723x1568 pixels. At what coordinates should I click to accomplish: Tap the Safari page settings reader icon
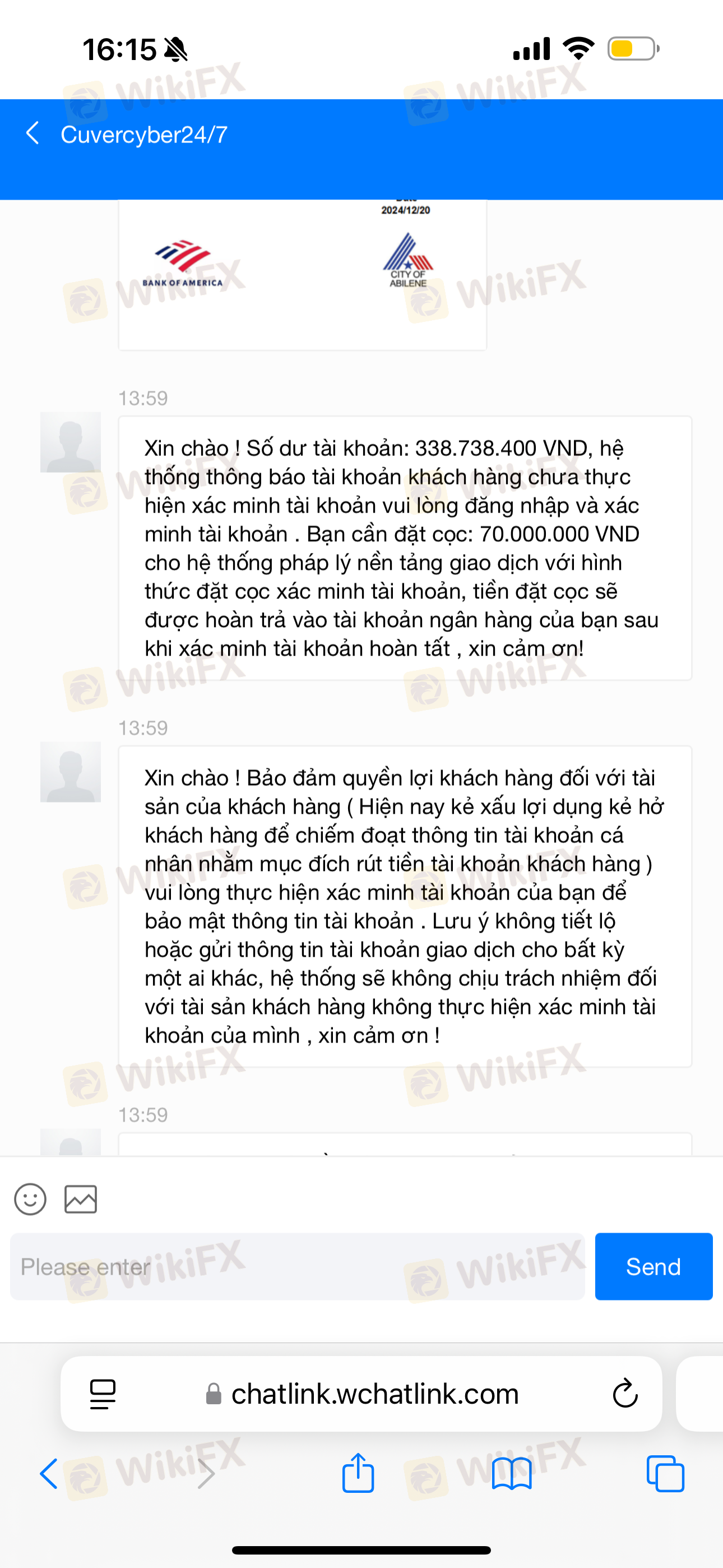[103, 1394]
